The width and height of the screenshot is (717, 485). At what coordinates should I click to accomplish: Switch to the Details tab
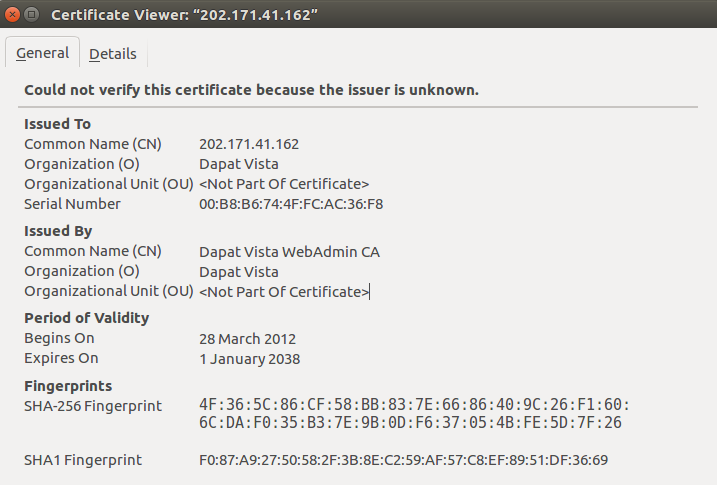[112, 54]
